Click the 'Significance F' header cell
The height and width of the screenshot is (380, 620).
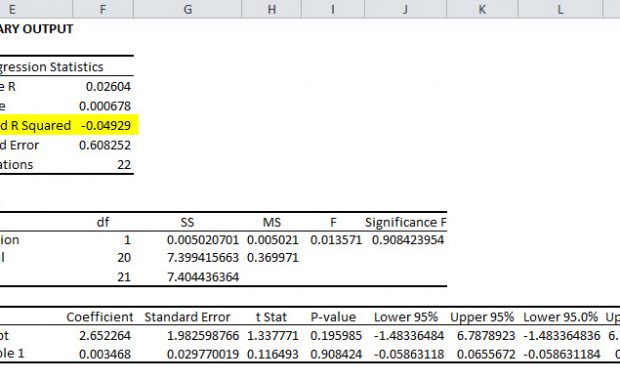pyautogui.click(x=406, y=222)
